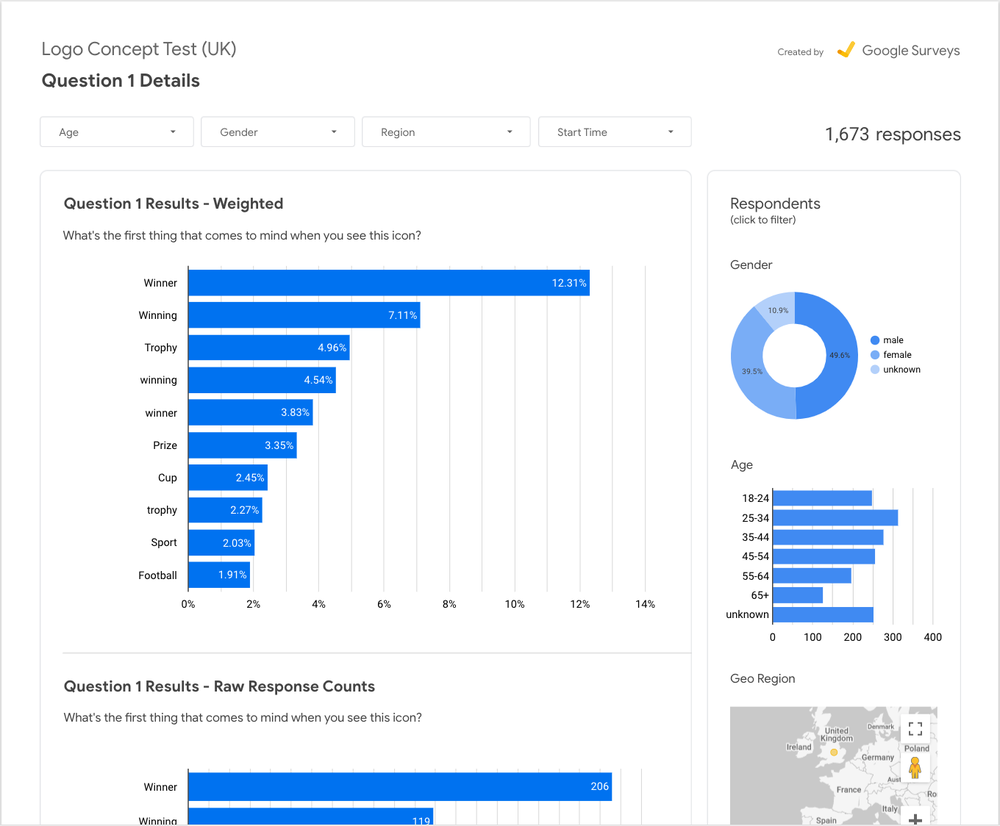Click the female legend dot in Gender chart
This screenshot has width=1000, height=826.
click(x=875, y=355)
